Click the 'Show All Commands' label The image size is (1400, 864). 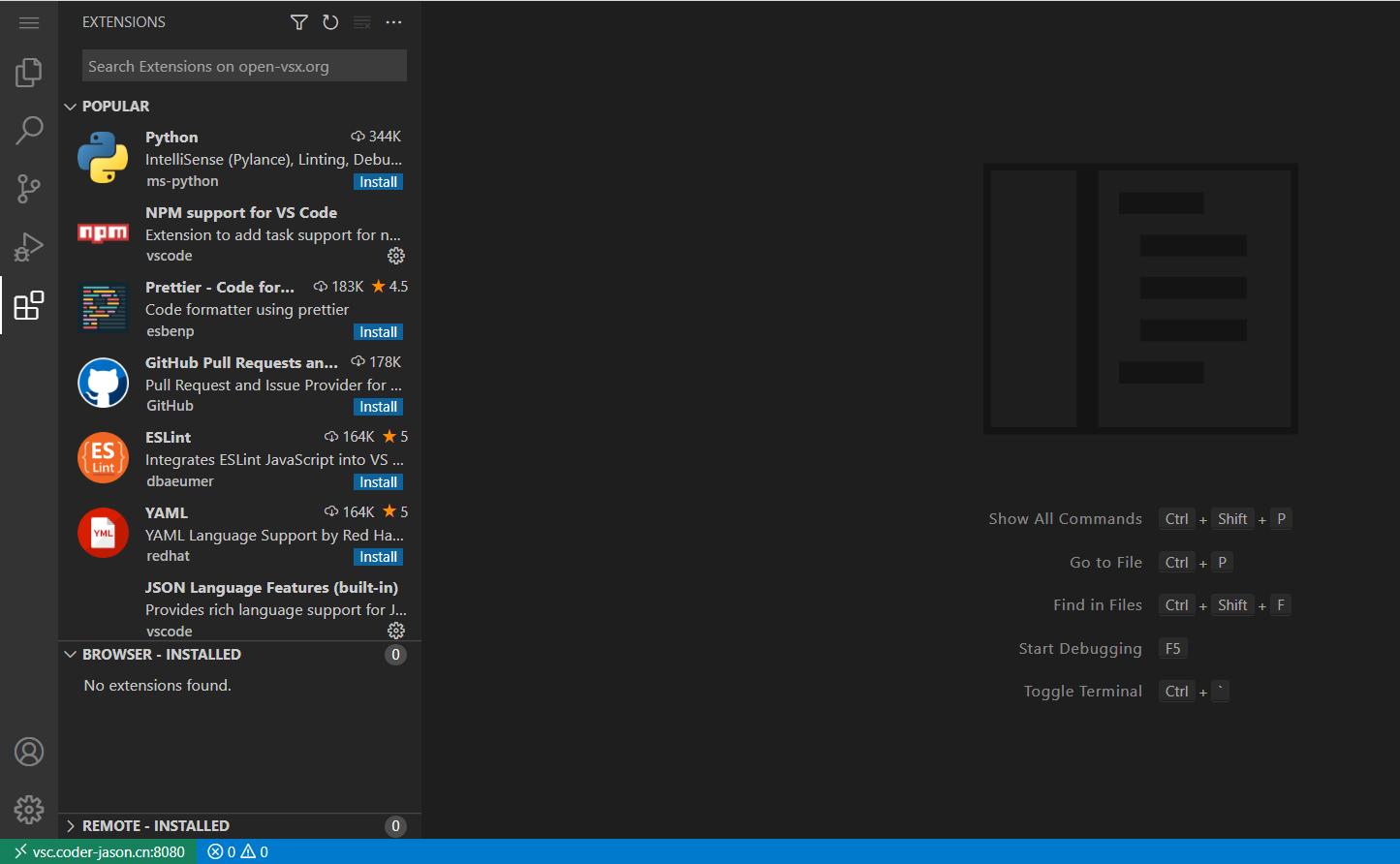pyautogui.click(x=1066, y=519)
